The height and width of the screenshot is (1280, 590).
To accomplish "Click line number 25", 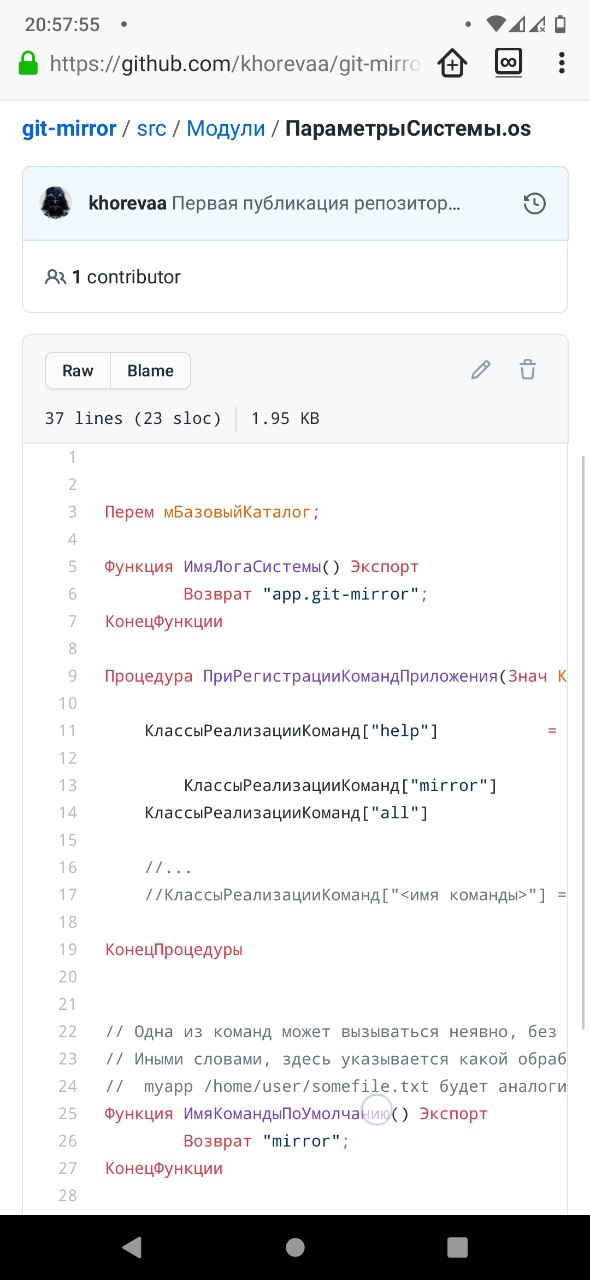I will coord(68,1113).
